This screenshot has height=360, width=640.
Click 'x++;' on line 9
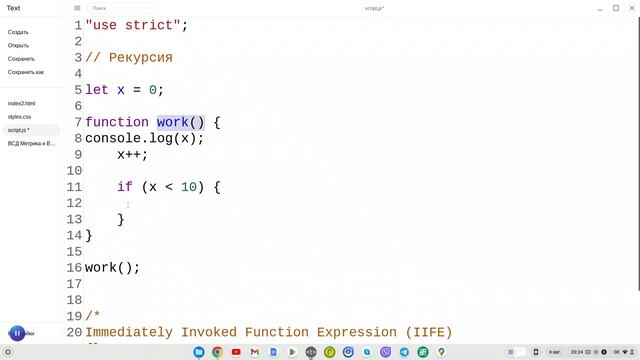coord(132,155)
